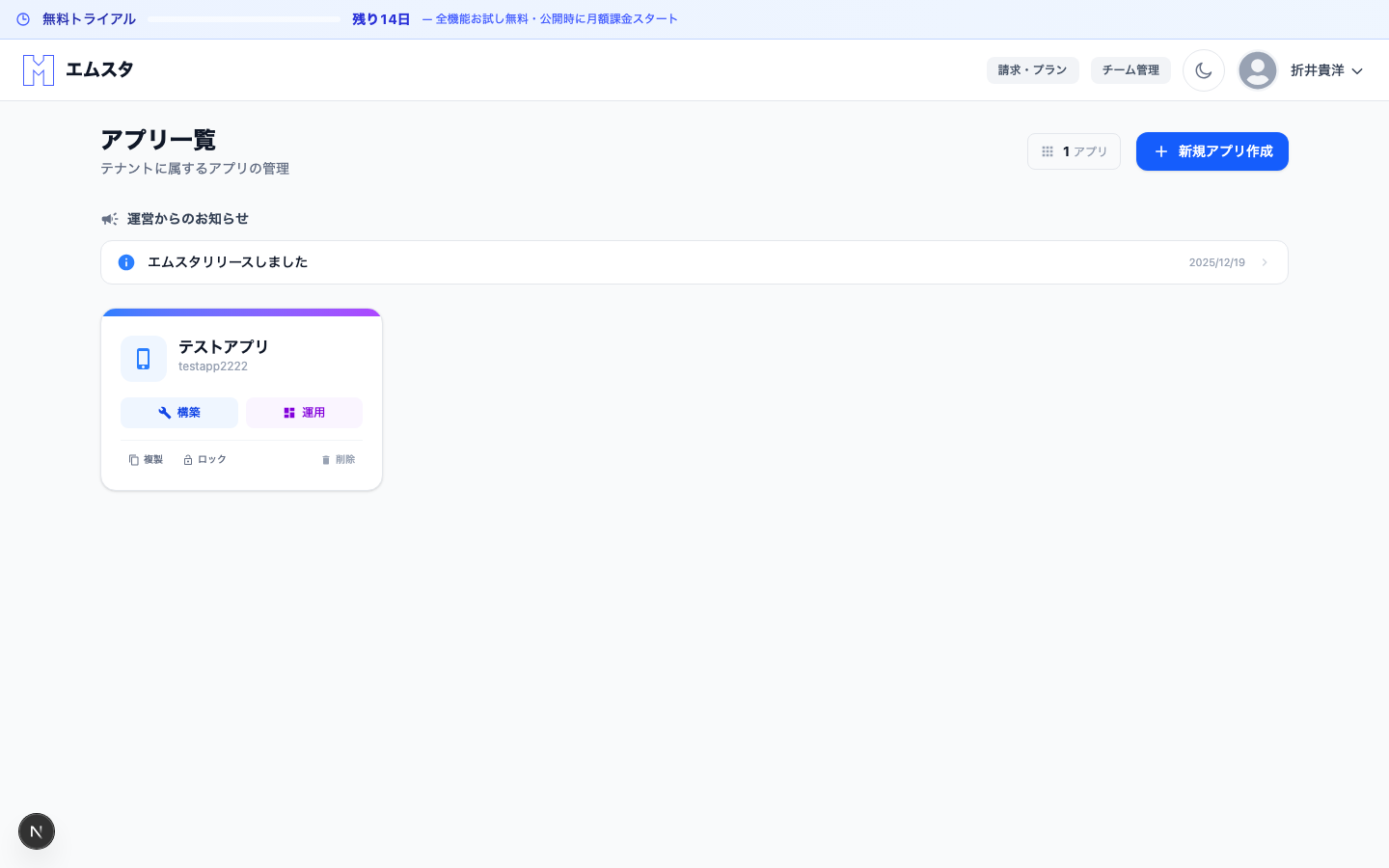The height and width of the screenshot is (868, 1389).
Task: Click the 1 アプリ count badge
Action: 1074,151
